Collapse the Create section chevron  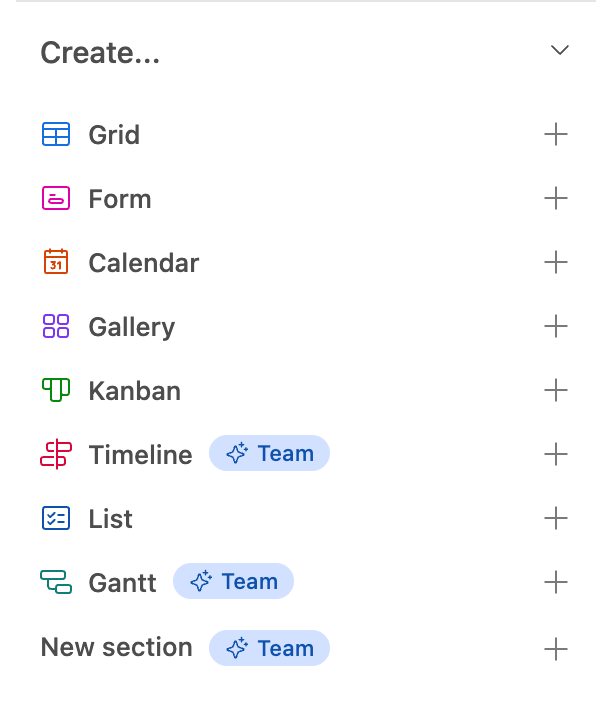(560, 51)
